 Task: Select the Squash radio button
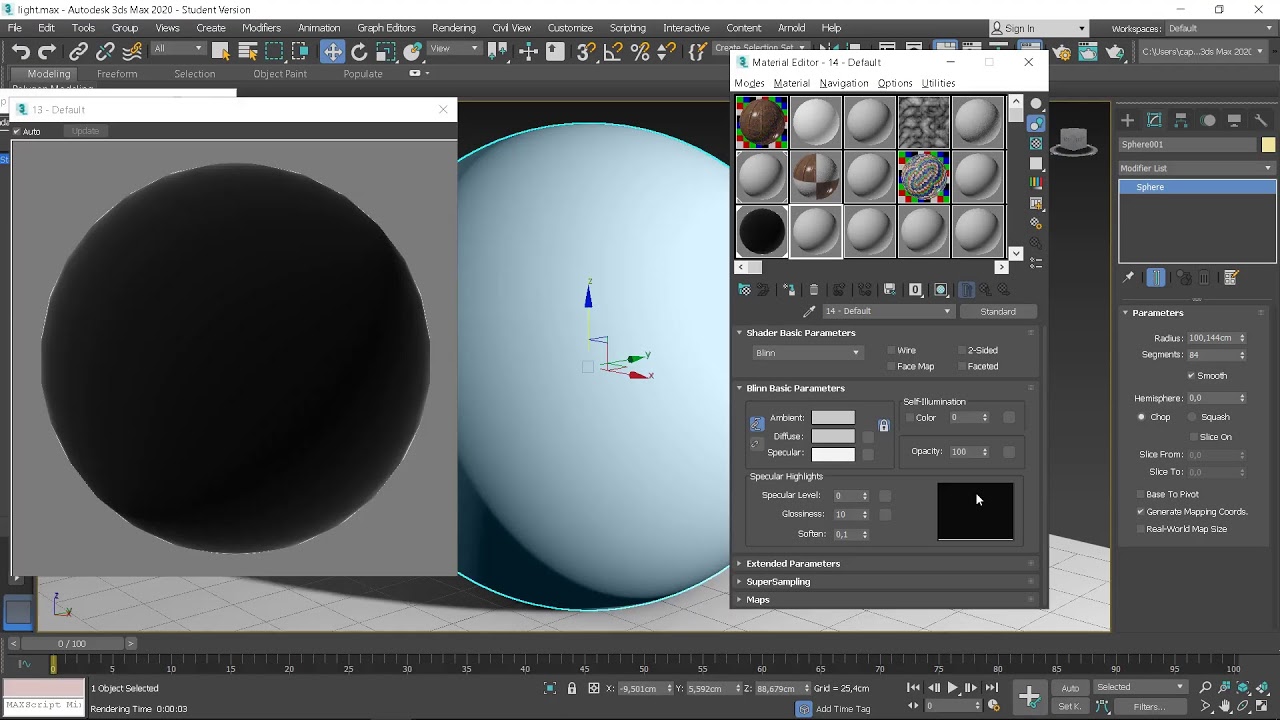(x=1192, y=417)
